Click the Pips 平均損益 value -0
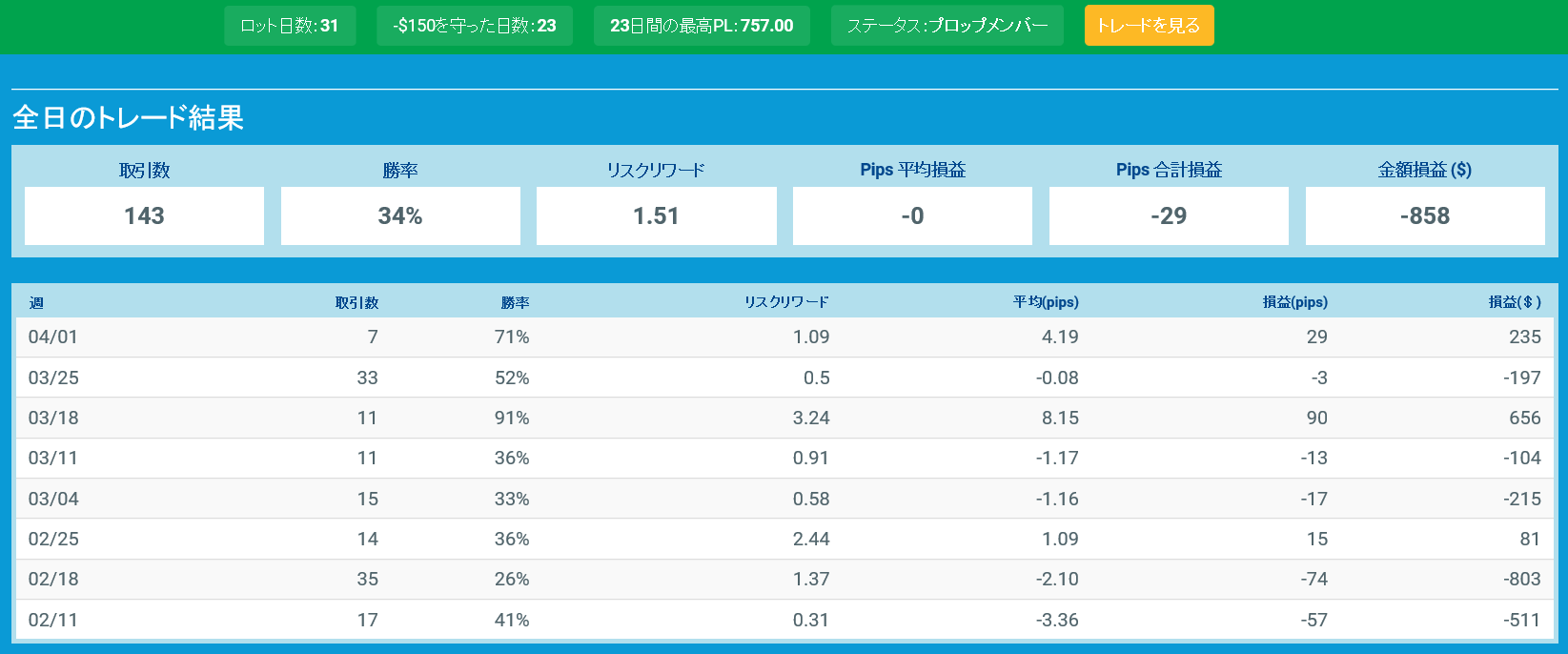 point(912,215)
